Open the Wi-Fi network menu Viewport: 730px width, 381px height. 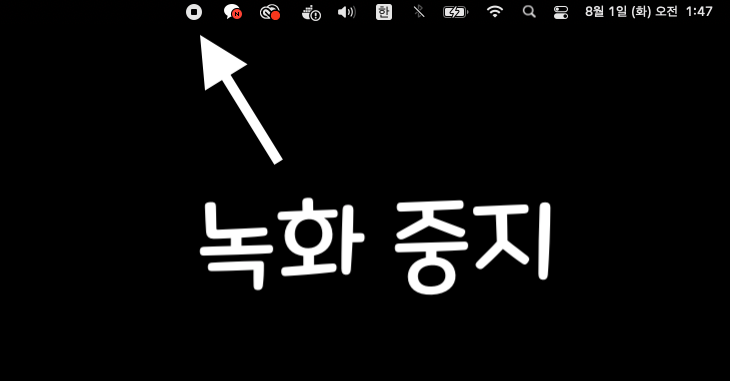coord(494,12)
